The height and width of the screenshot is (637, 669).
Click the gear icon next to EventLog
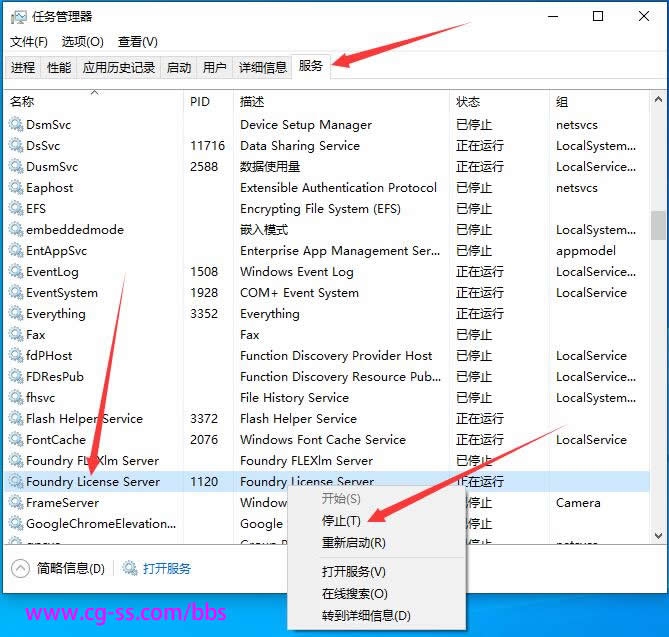click(x=15, y=272)
